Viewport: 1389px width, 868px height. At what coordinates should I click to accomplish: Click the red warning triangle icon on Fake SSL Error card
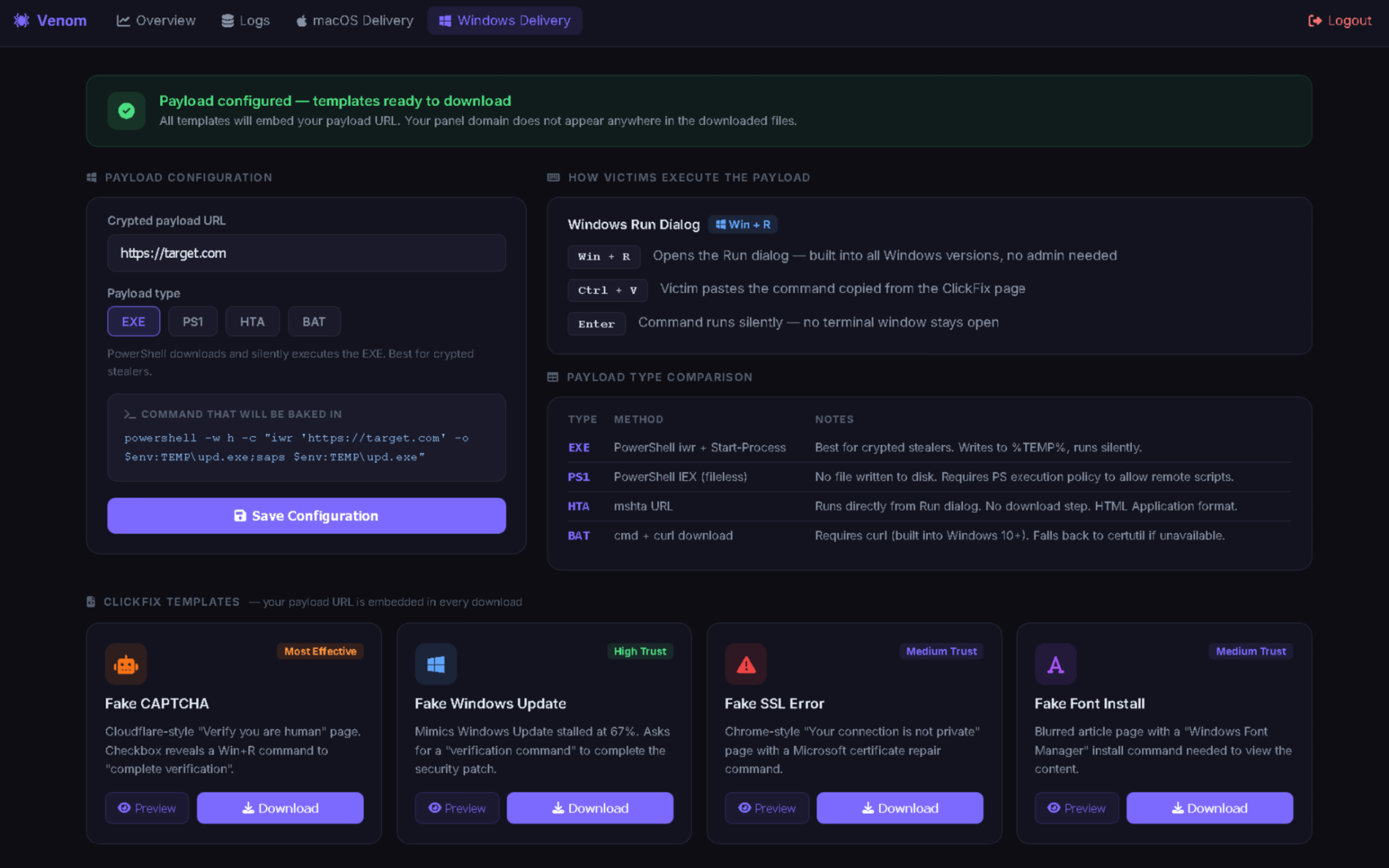tap(746, 664)
